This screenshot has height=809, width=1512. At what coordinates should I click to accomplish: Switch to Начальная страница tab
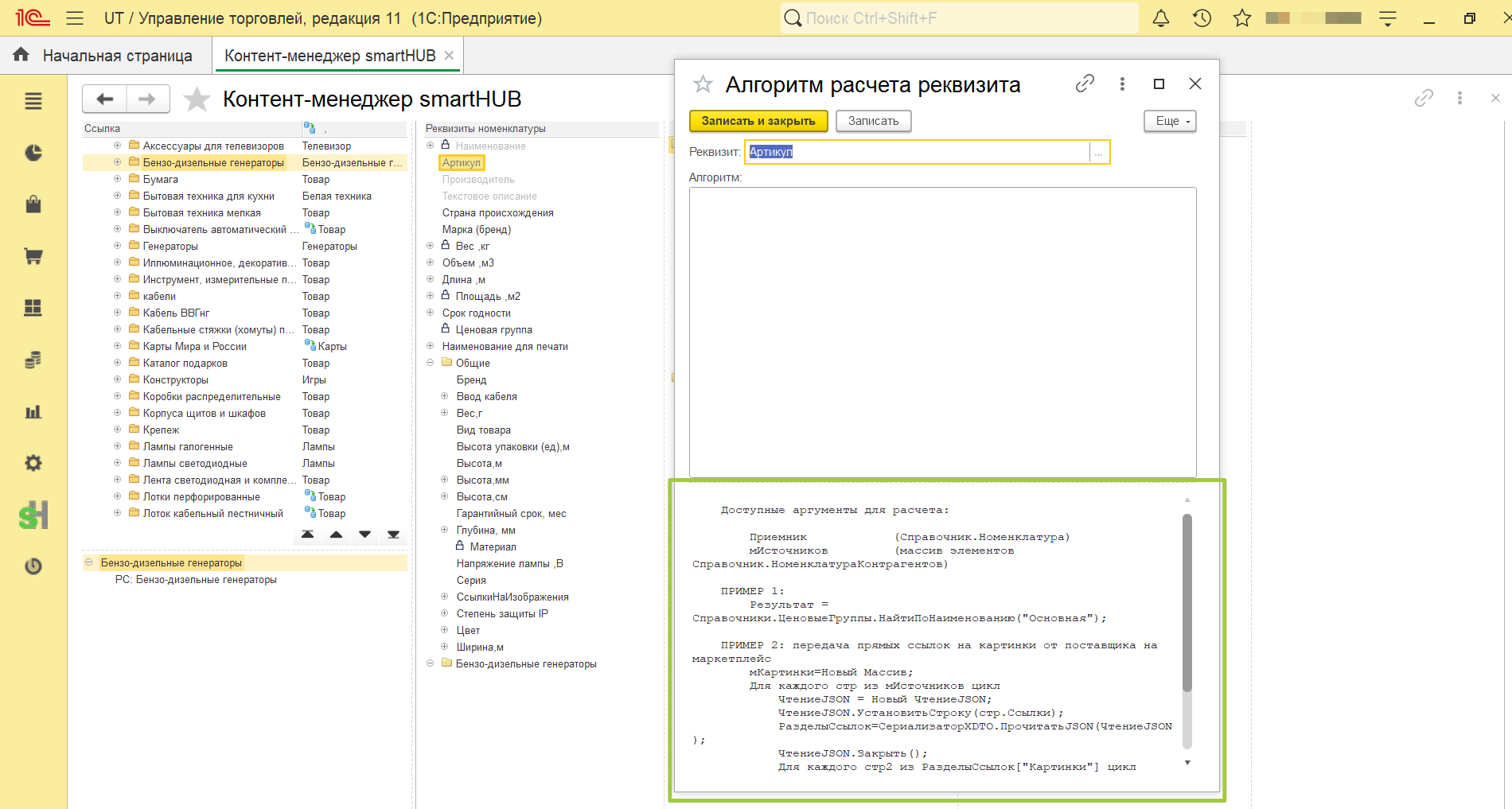tap(103, 56)
